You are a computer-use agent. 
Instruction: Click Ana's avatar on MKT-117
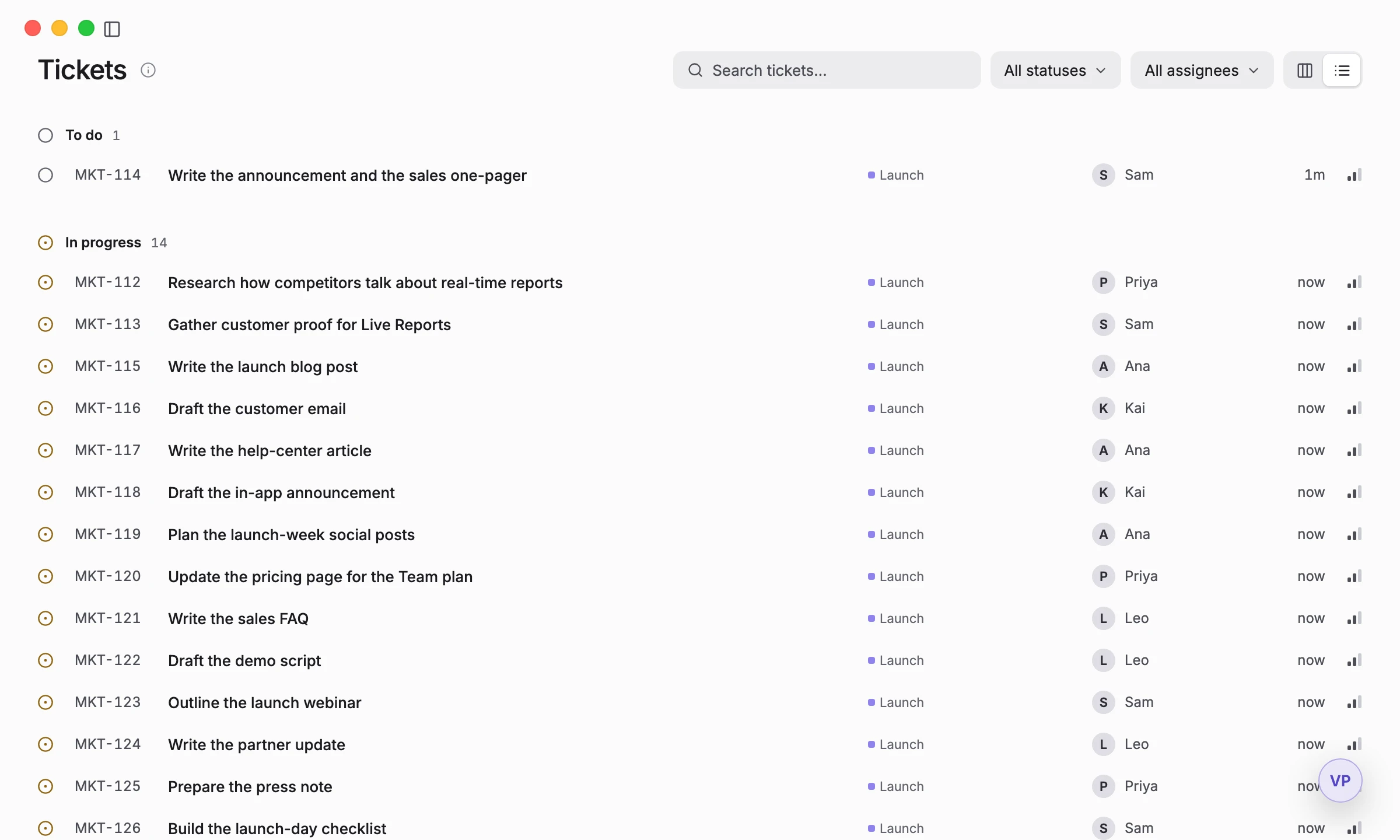pyautogui.click(x=1103, y=450)
